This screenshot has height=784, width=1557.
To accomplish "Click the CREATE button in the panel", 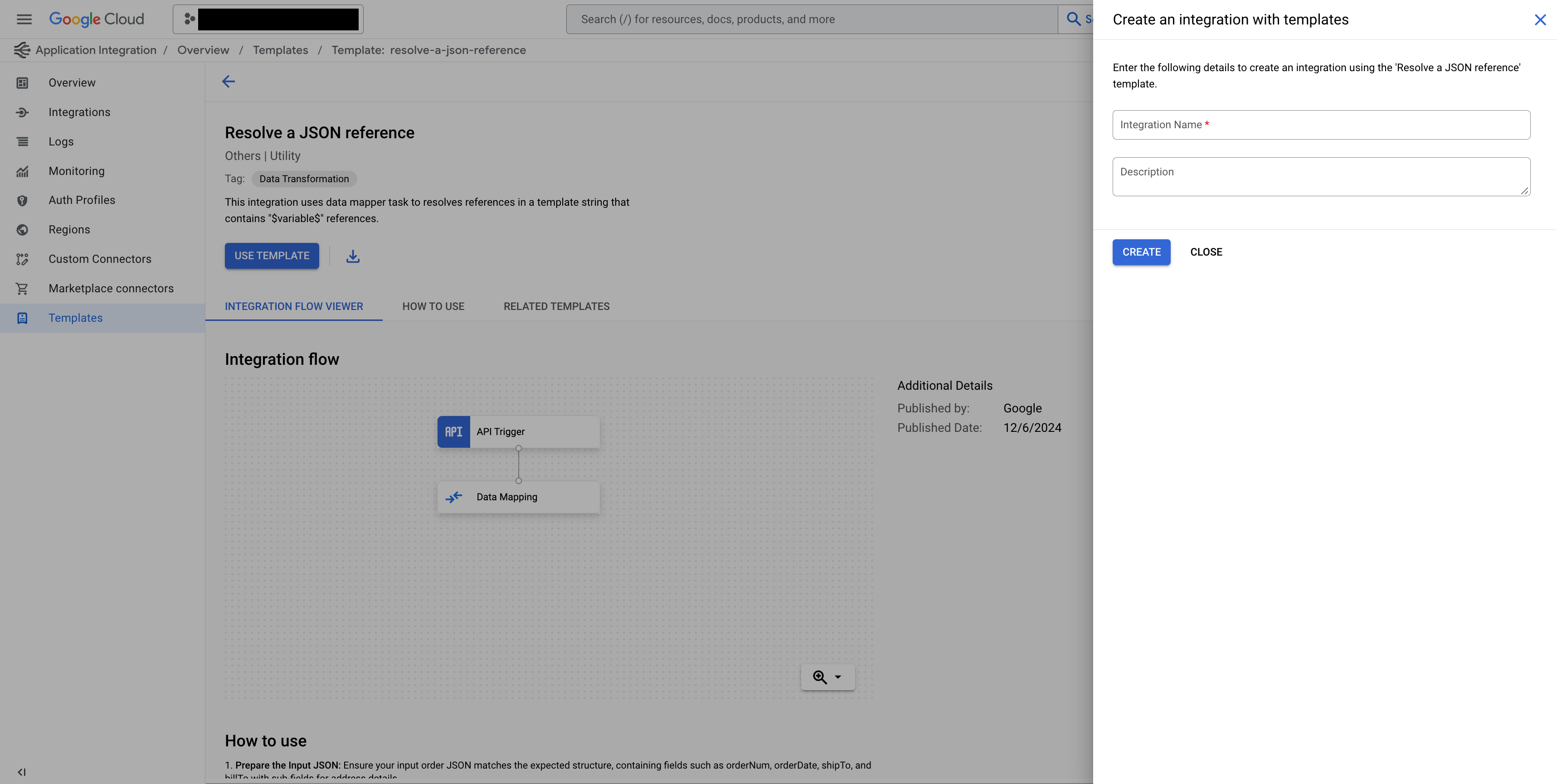I will click(x=1141, y=252).
